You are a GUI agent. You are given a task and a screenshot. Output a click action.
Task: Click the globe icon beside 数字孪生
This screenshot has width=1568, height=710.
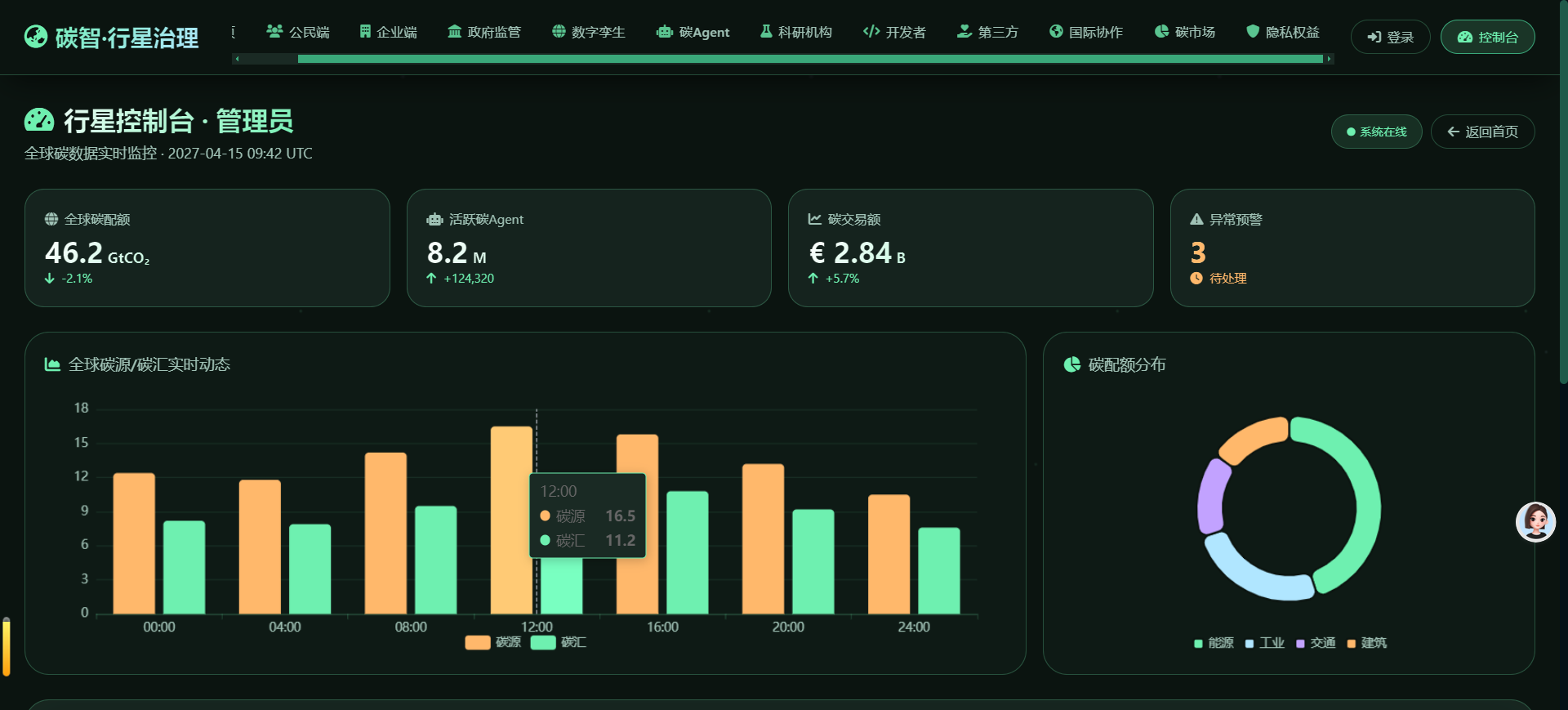tap(559, 31)
